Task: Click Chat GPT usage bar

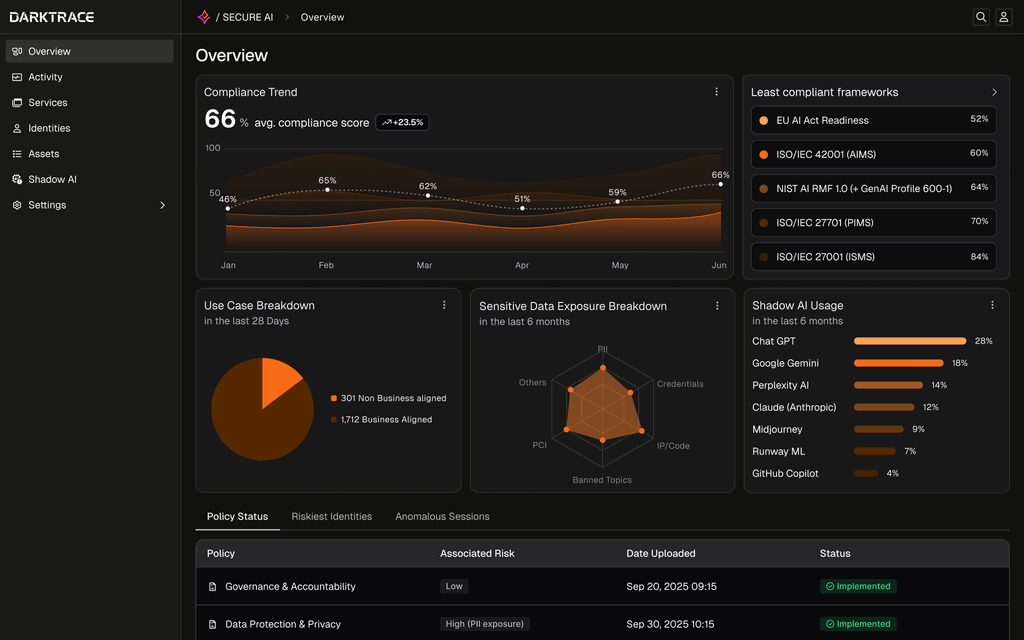Action: click(x=910, y=341)
